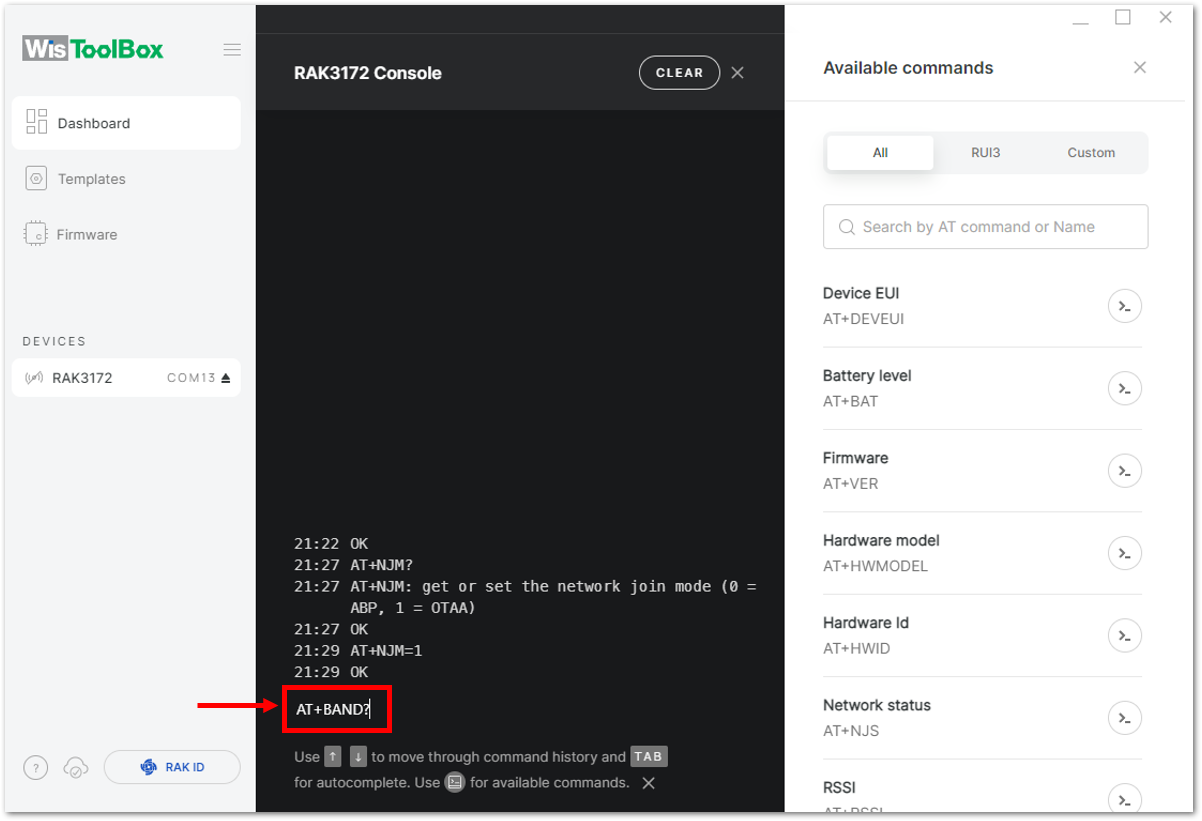Viewport: 1202px width, 821px height.
Task: Clear the RAK3172 console output
Action: [679, 73]
